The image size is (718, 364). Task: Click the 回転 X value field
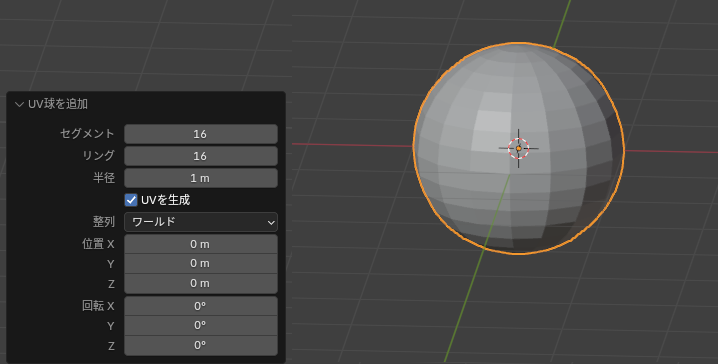201,305
